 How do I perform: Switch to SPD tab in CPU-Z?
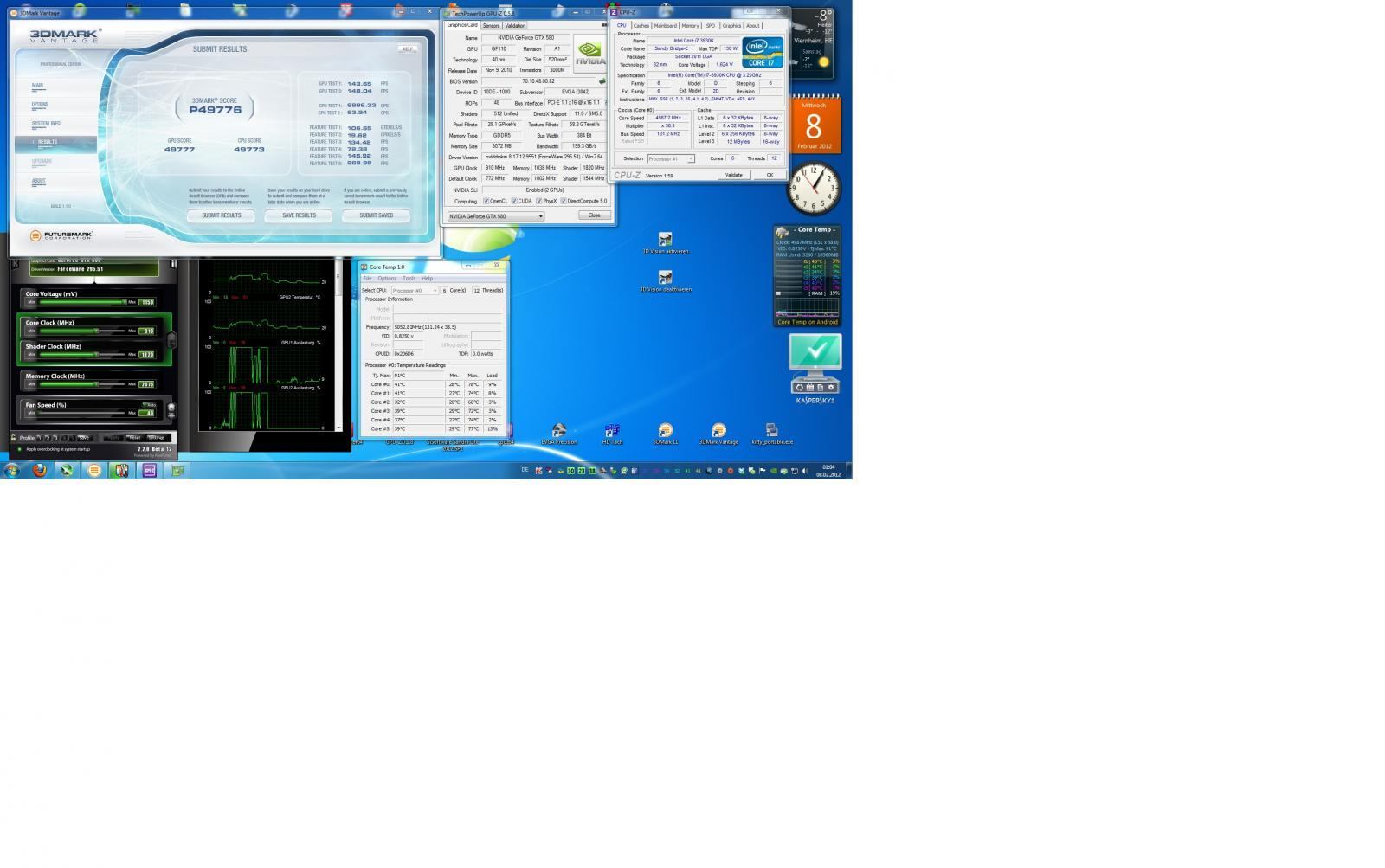click(711, 26)
